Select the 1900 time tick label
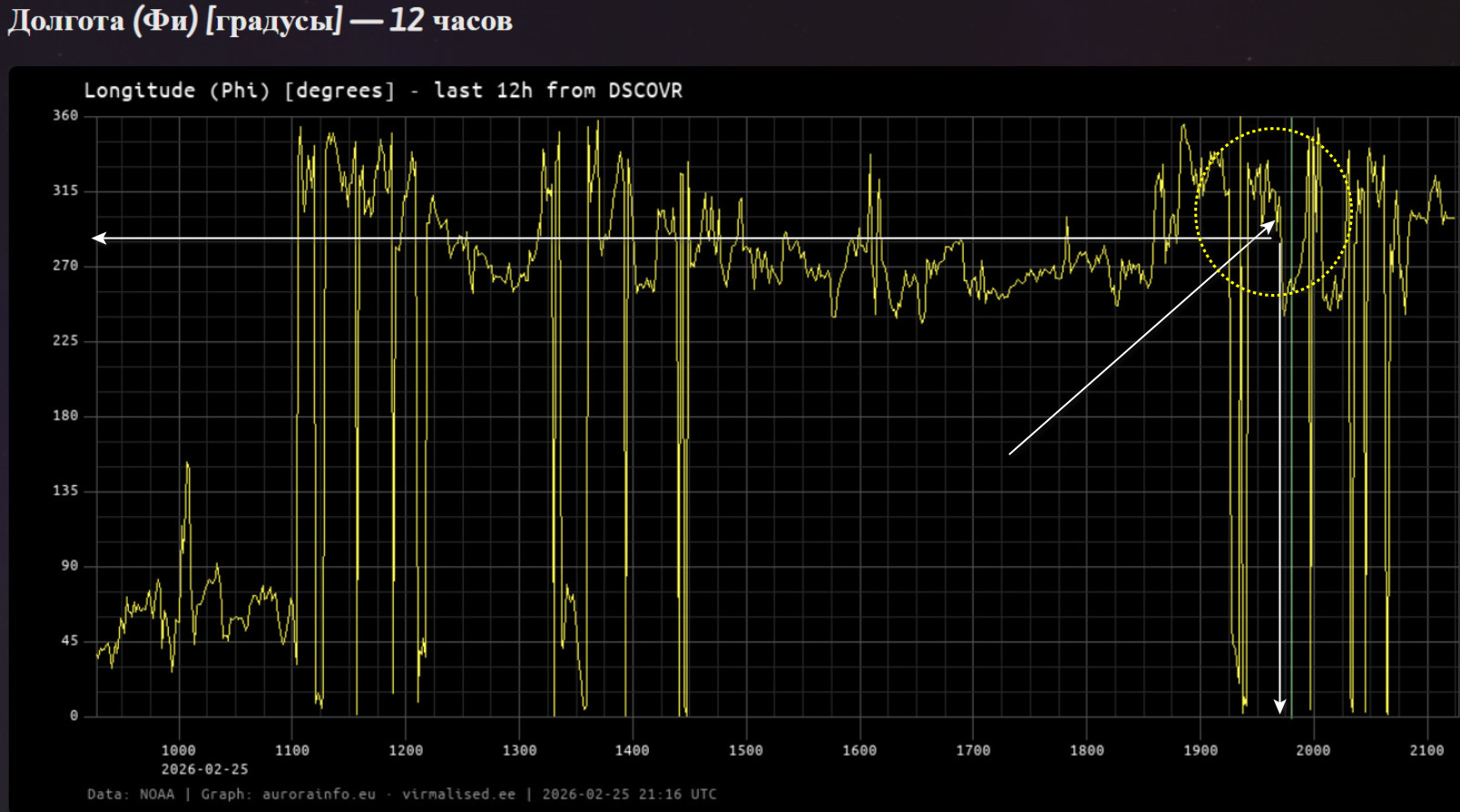1460x812 pixels. pyautogui.click(x=1200, y=750)
